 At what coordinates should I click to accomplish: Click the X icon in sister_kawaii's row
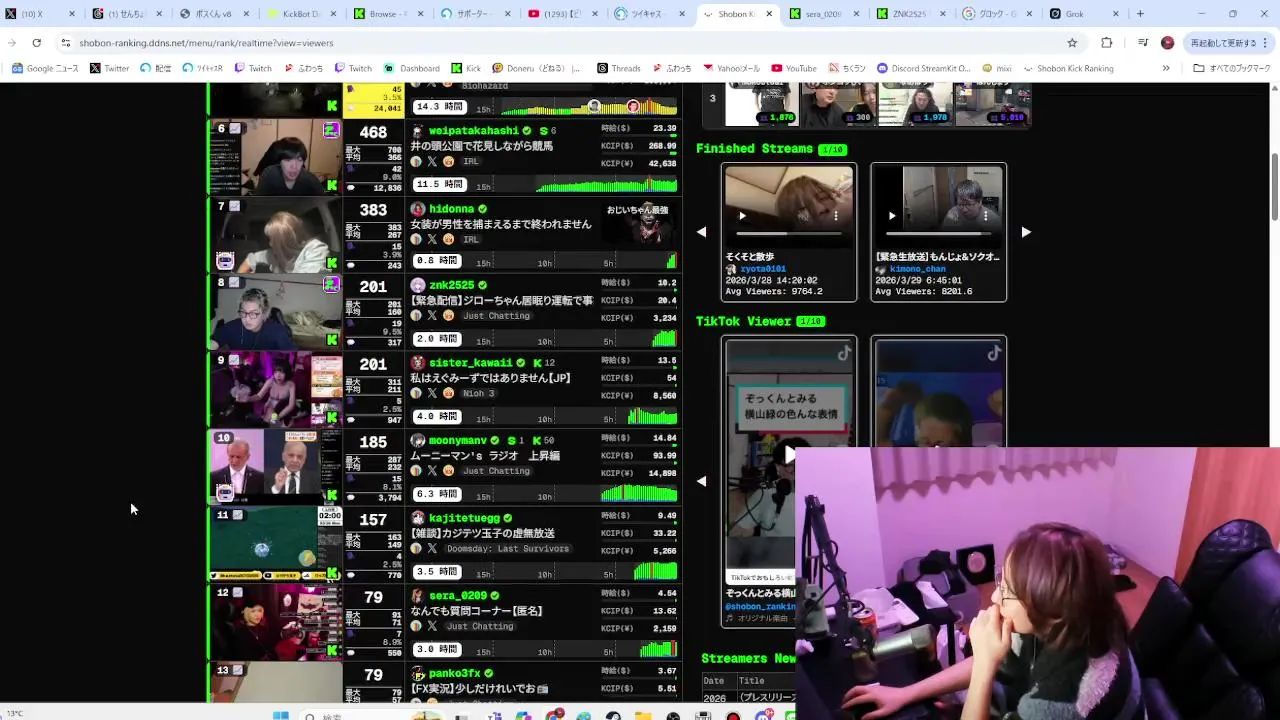432,393
